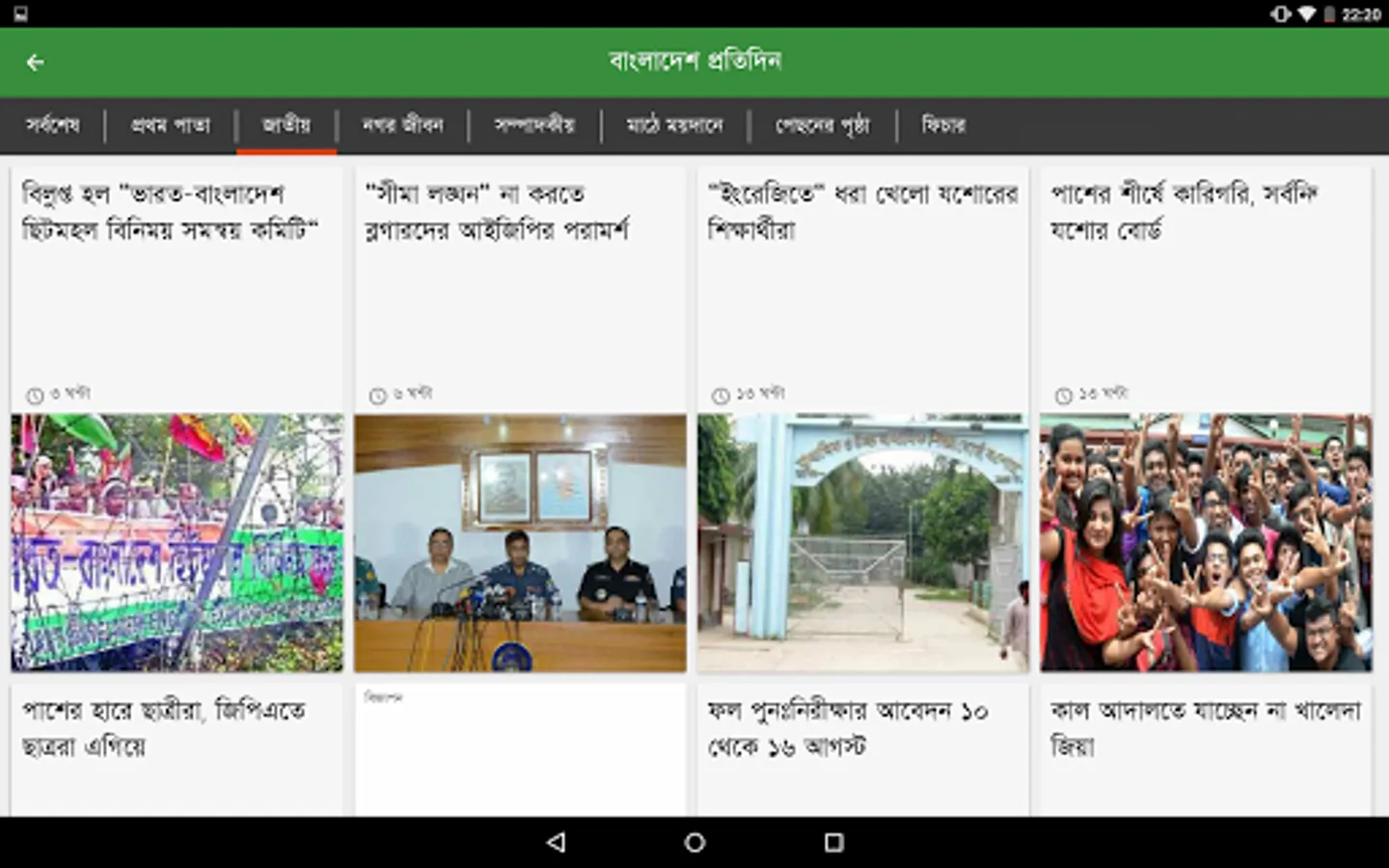Switch to the সম্পাদকীয় tab

click(x=534, y=125)
